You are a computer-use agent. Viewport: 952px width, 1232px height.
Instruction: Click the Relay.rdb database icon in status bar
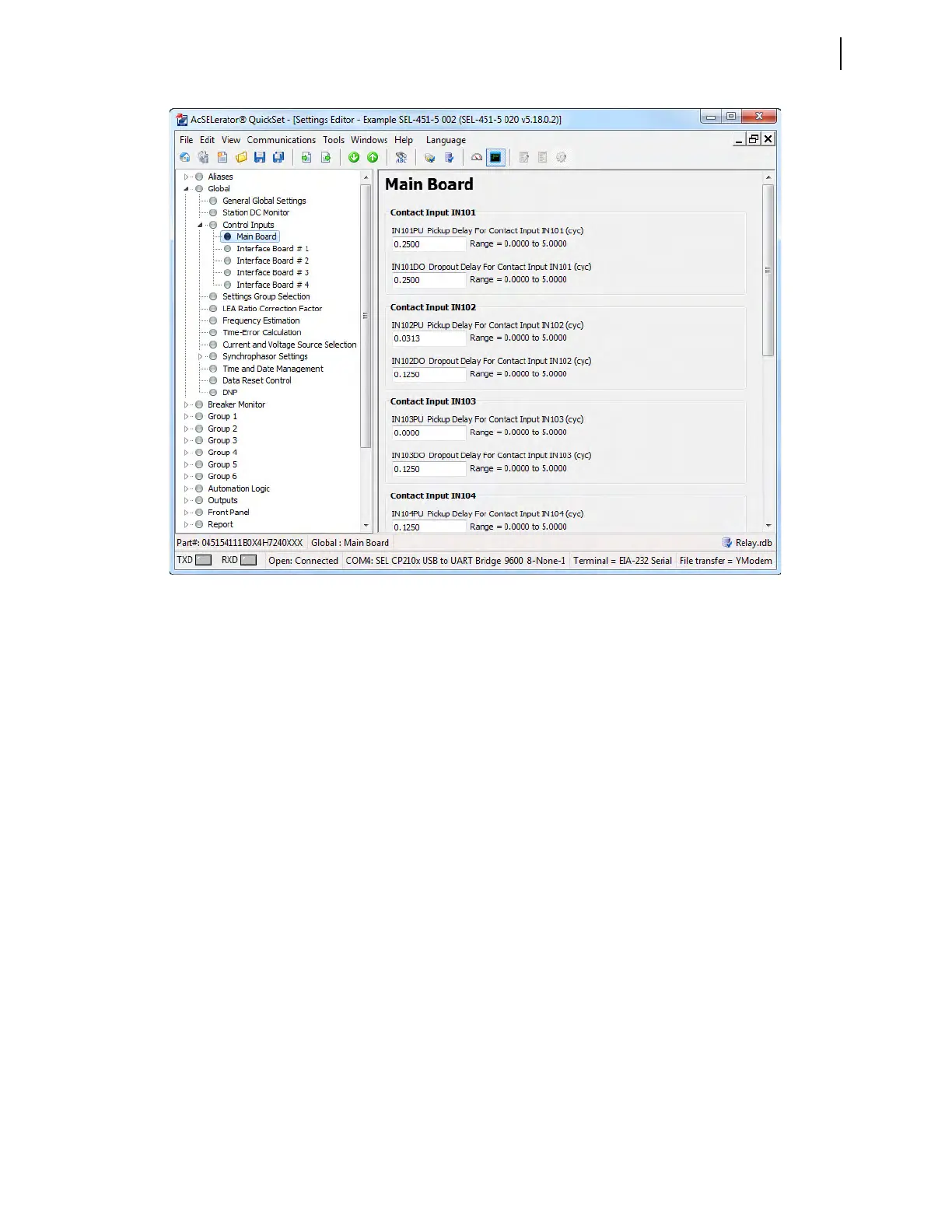727,543
